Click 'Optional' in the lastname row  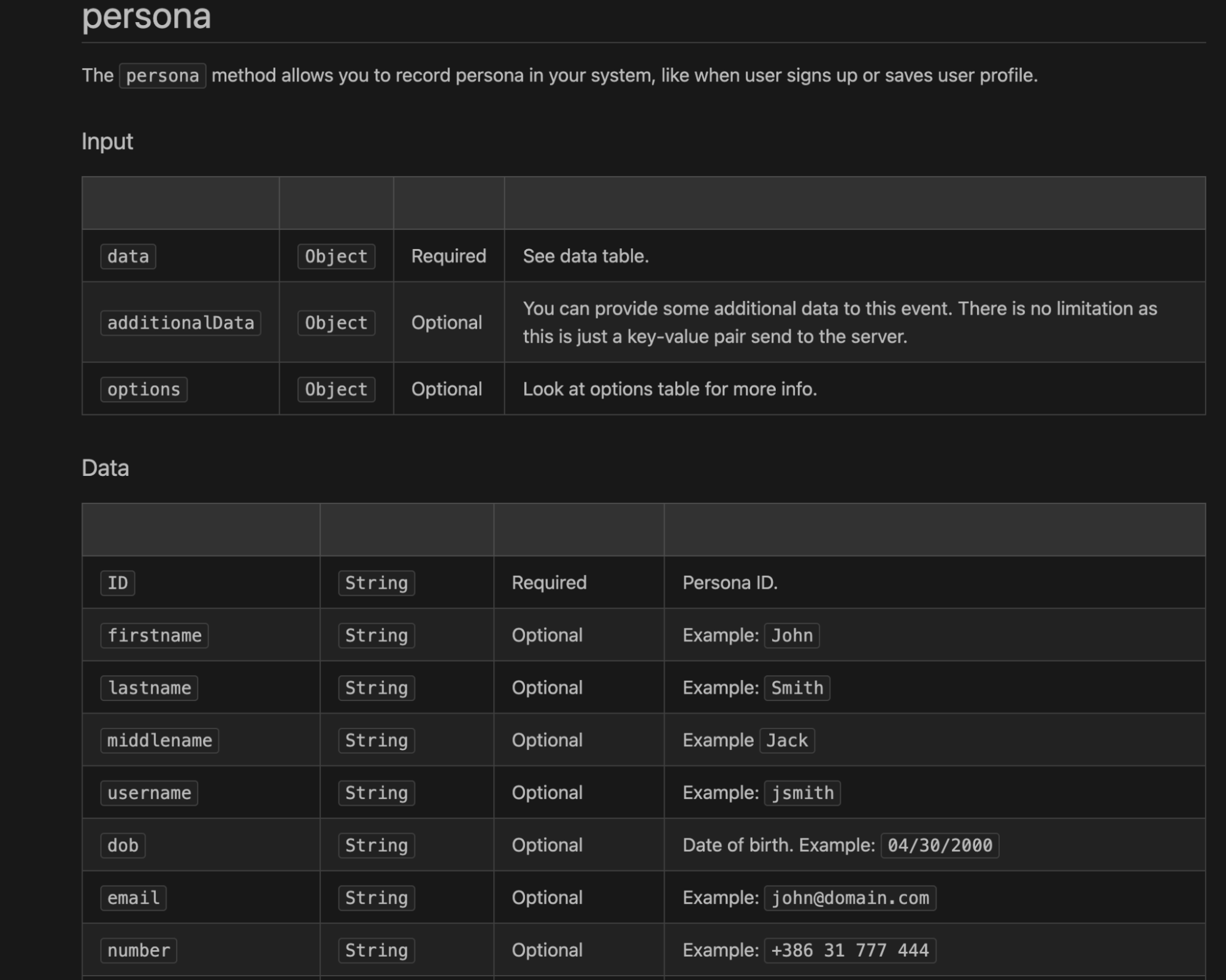[x=547, y=688]
